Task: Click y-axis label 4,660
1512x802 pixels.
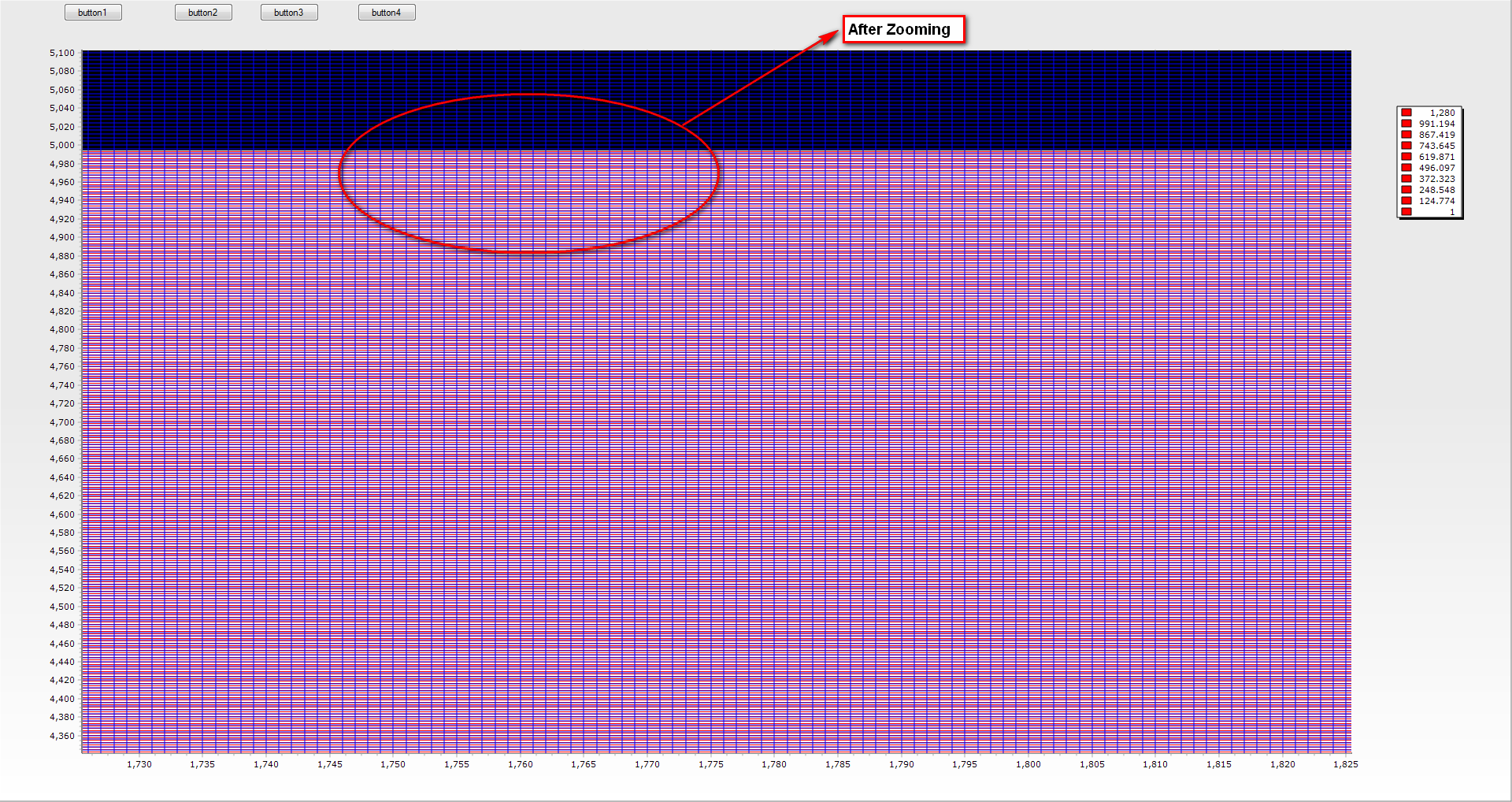Action: click(62, 459)
